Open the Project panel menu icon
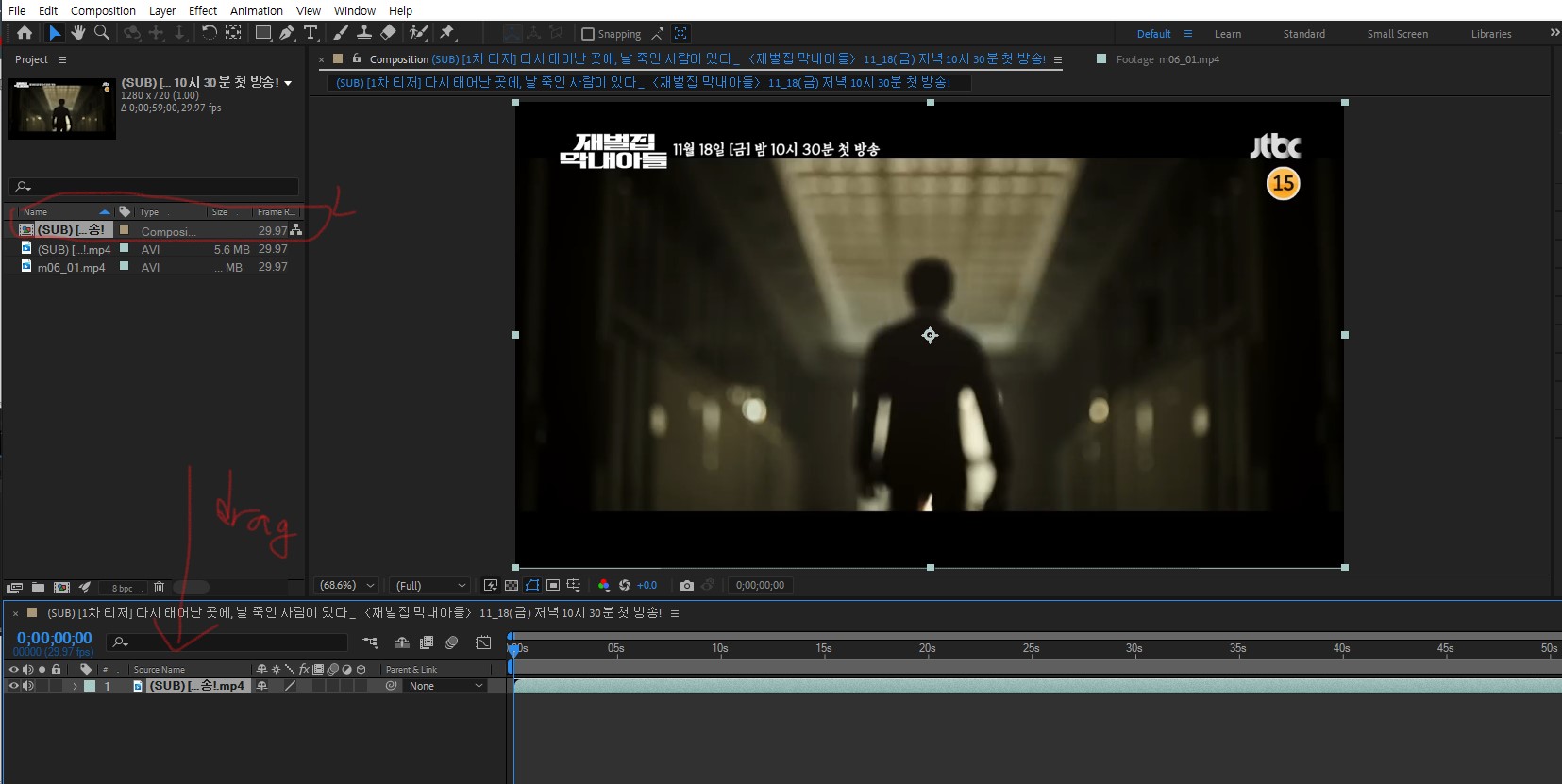1562x784 pixels. tap(62, 59)
